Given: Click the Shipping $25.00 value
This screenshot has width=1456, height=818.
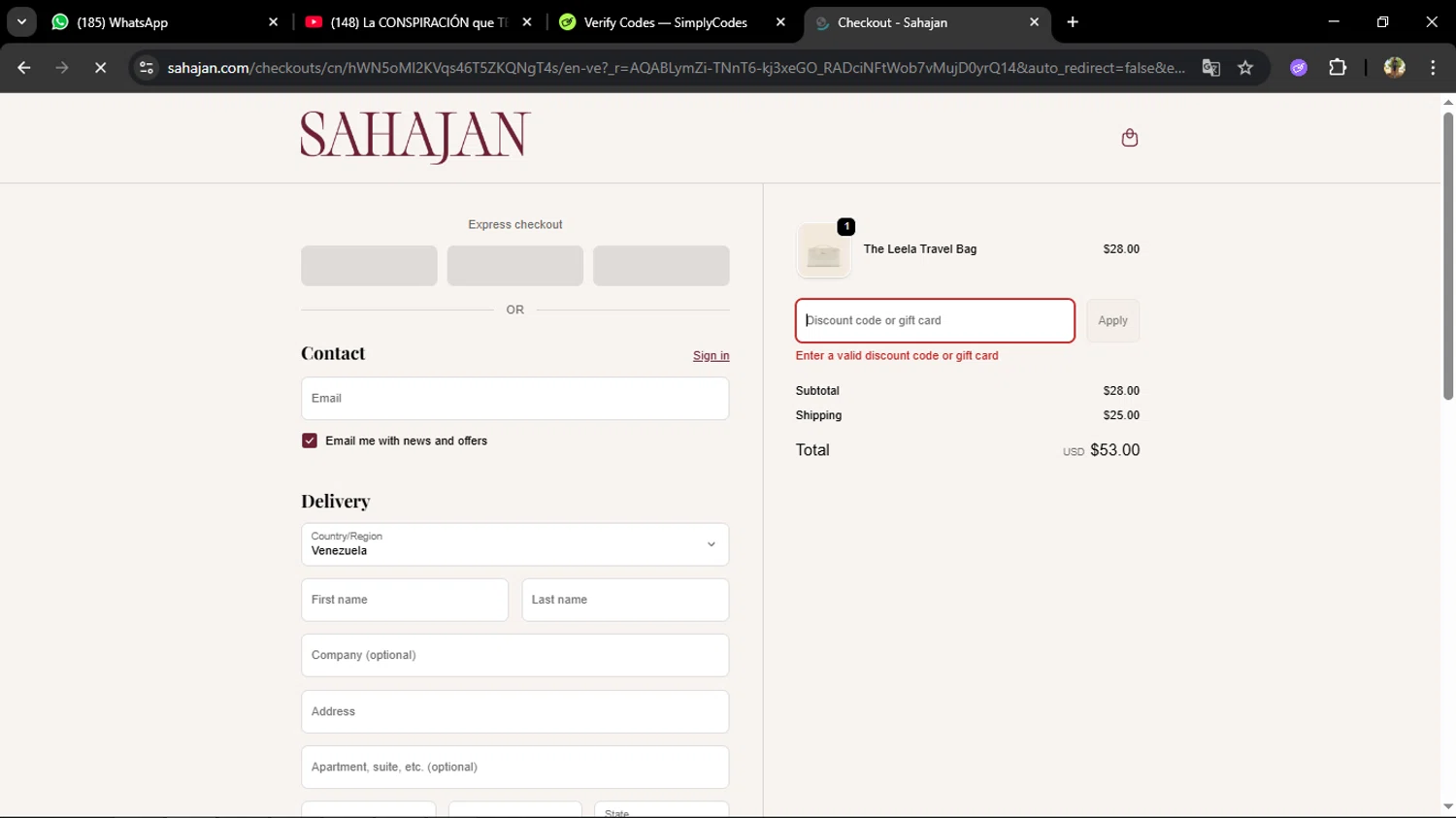Looking at the screenshot, I should (1121, 415).
